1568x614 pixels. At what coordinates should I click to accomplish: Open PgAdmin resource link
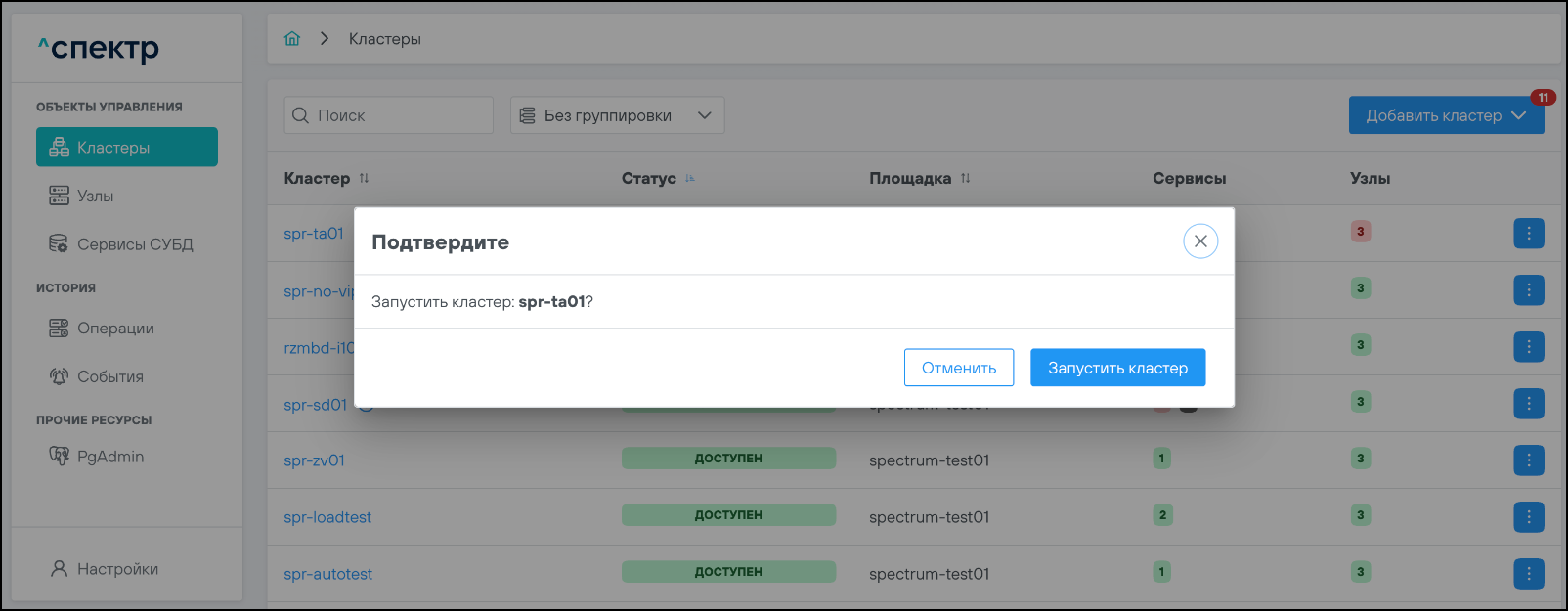pyautogui.click(x=109, y=457)
